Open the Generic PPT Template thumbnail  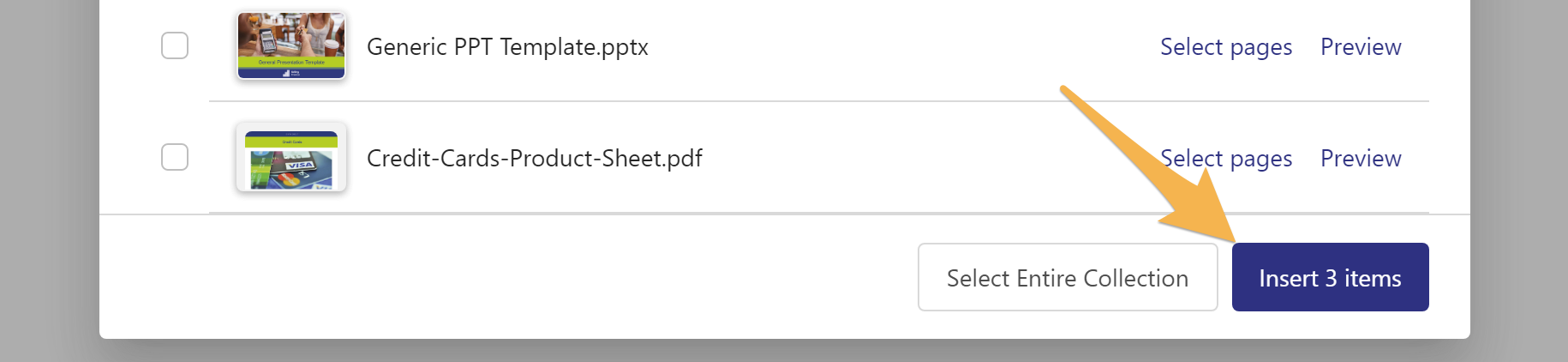pos(291,45)
